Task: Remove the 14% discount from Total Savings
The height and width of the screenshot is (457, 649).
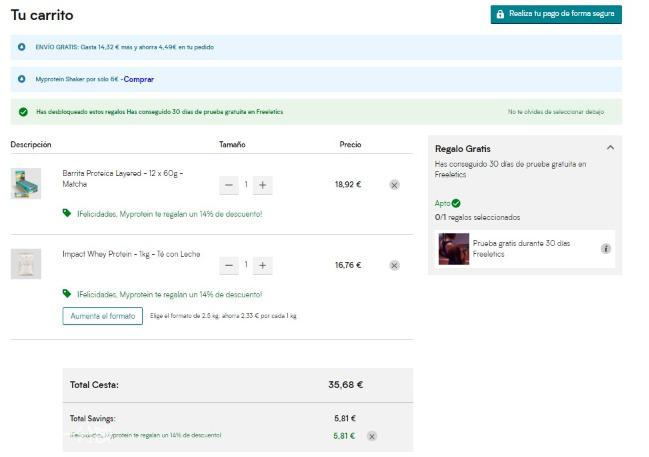Action: [372, 436]
